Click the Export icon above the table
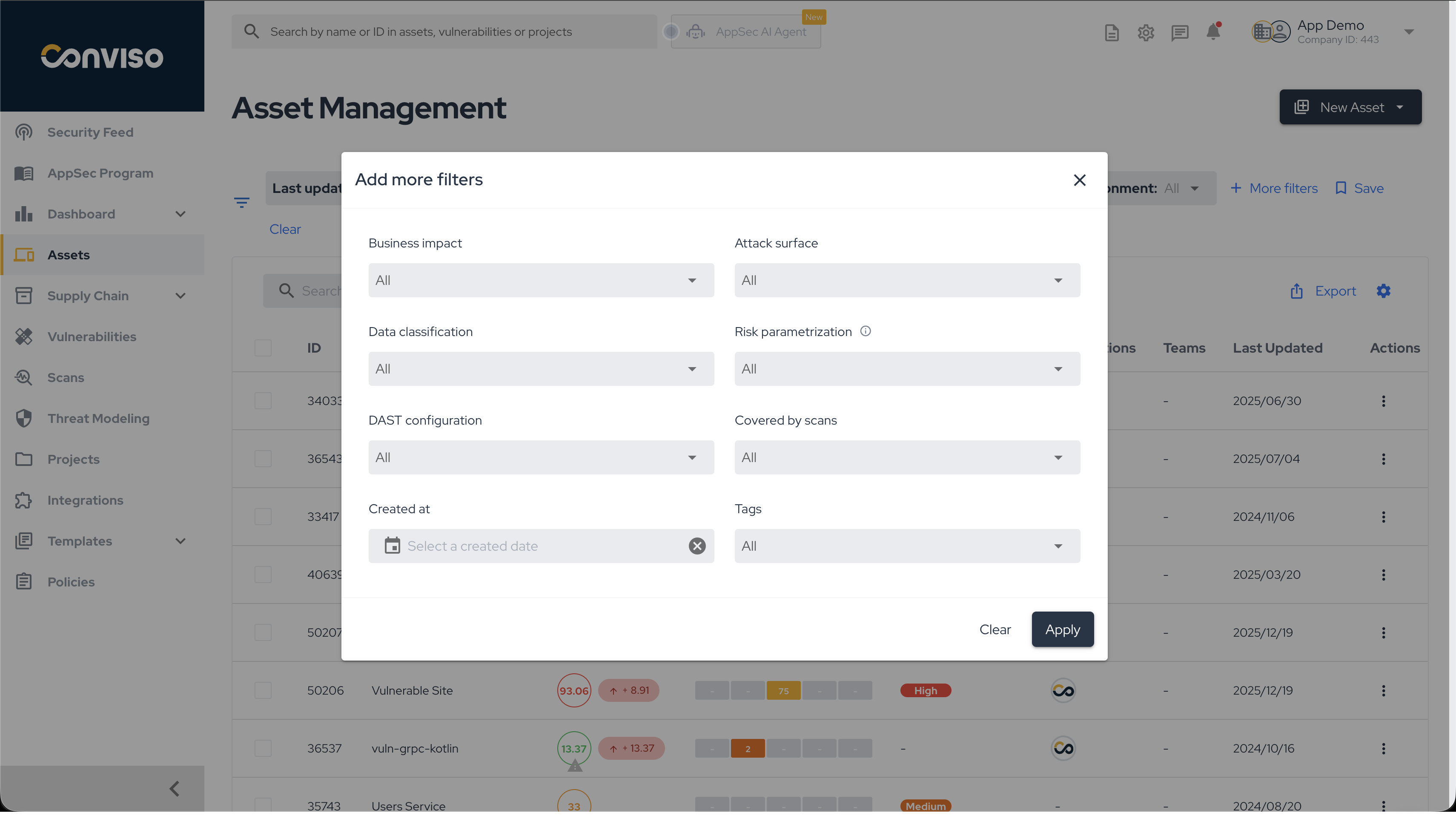This screenshot has height=816, width=1456. pyautogui.click(x=1297, y=290)
